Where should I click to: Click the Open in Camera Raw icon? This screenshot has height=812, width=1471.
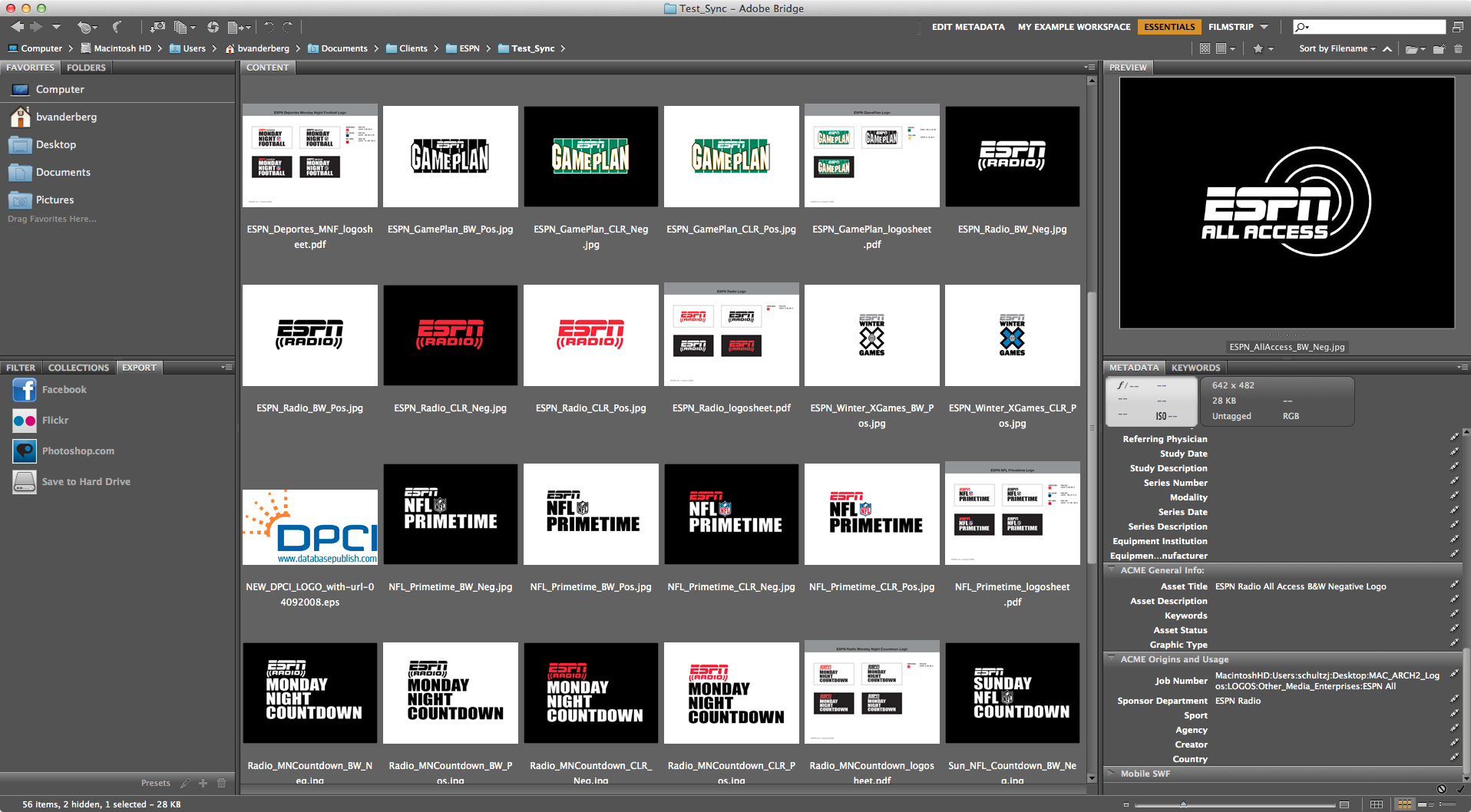(213, 27)
